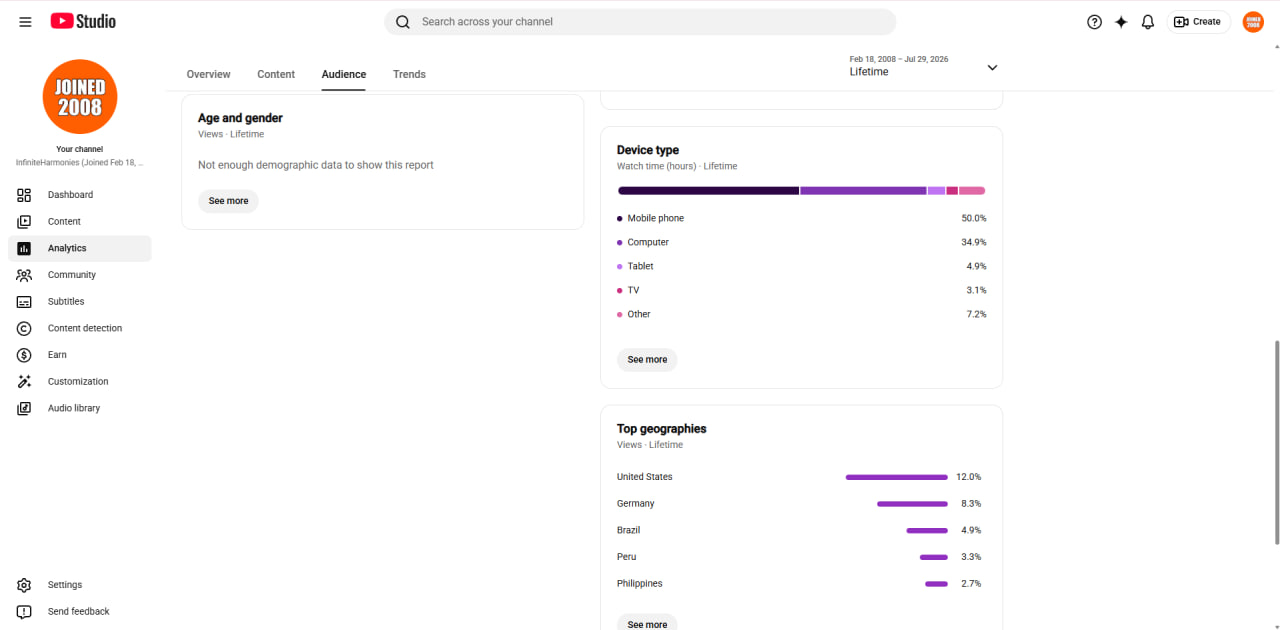Click the Mobile phone segment of device bar

click(x=708, y=191)
